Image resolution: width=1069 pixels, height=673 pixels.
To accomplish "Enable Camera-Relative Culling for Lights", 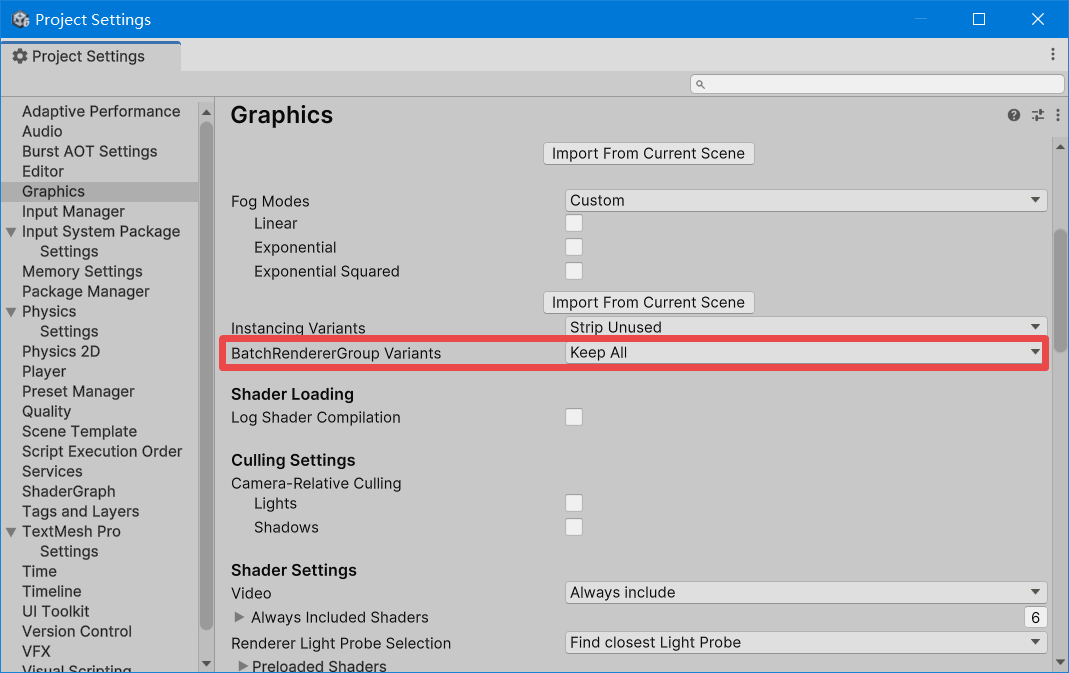I will pos(574,503).
